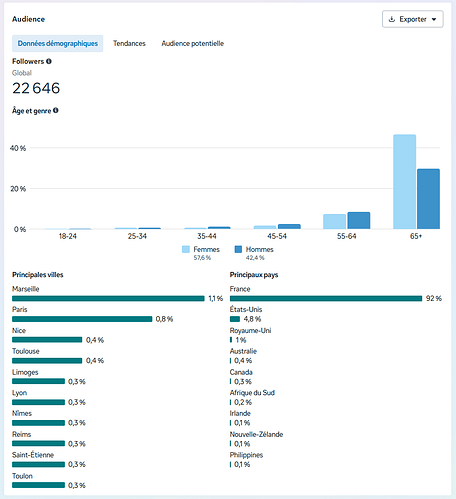The height and width of the screenshot is (499, 456).
Task: Click the 40 % y-axis label
Action: (x=18, y=148)
